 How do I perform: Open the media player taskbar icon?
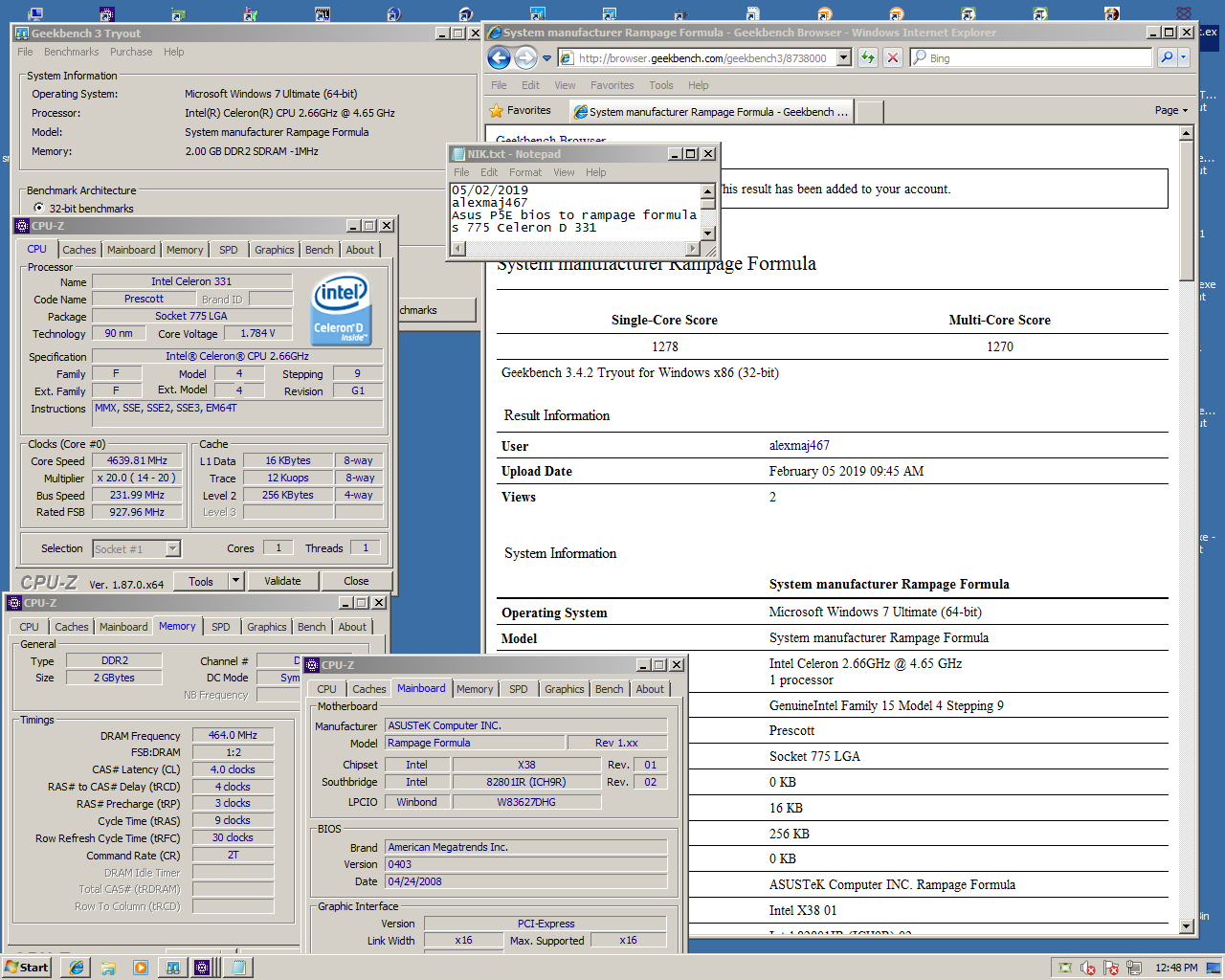point(141,968)
